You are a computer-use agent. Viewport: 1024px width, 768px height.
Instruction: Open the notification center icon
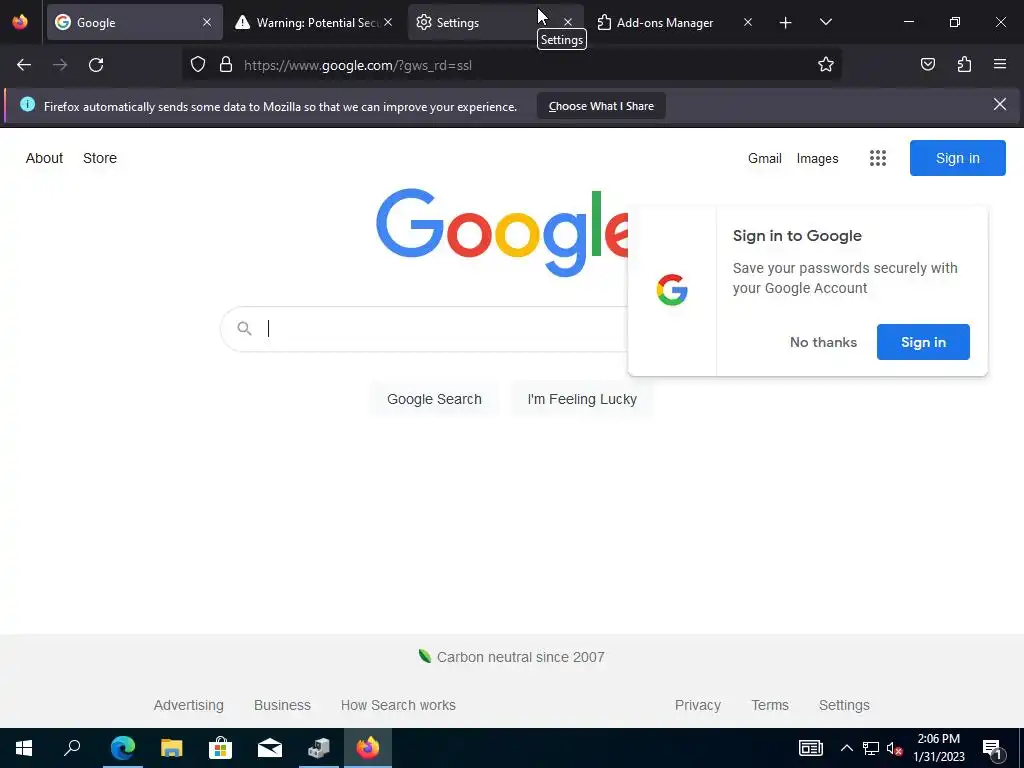tap(993, 748)
